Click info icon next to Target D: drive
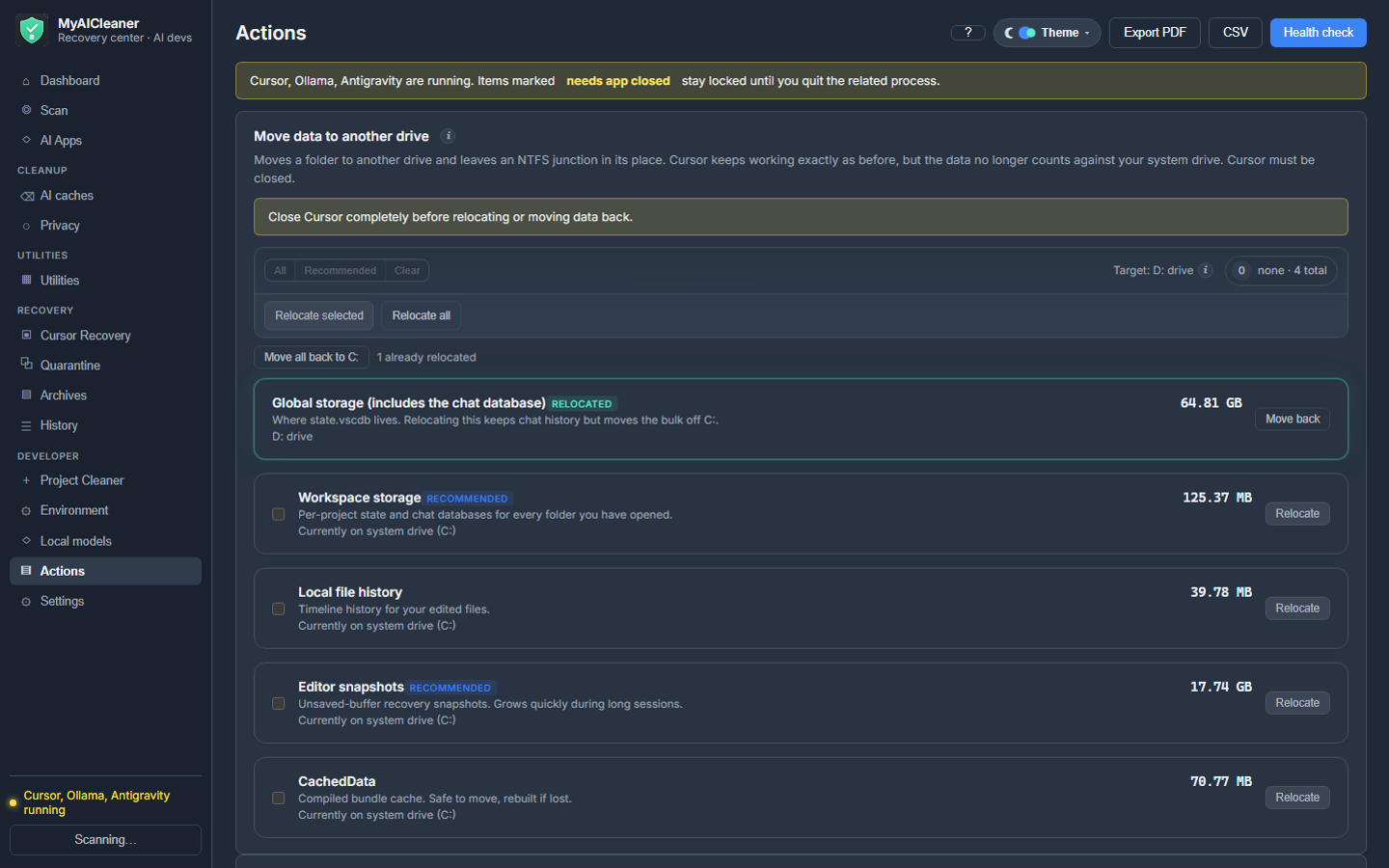Image resolution: width=1389 pixels, height=868 pixels. coord(1205,270)
